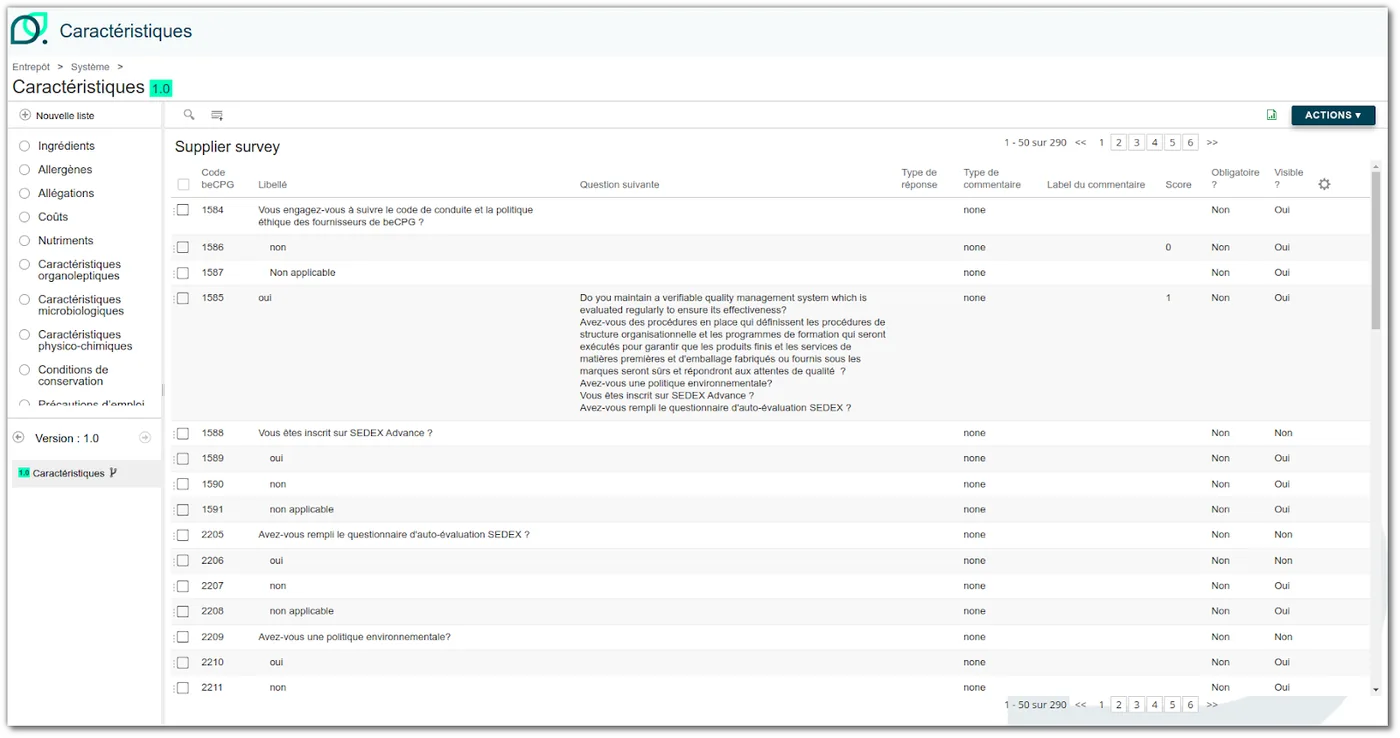Select the Ingrédients list
This screenshot has width=1400, height=738.
[x=66, y=146]
